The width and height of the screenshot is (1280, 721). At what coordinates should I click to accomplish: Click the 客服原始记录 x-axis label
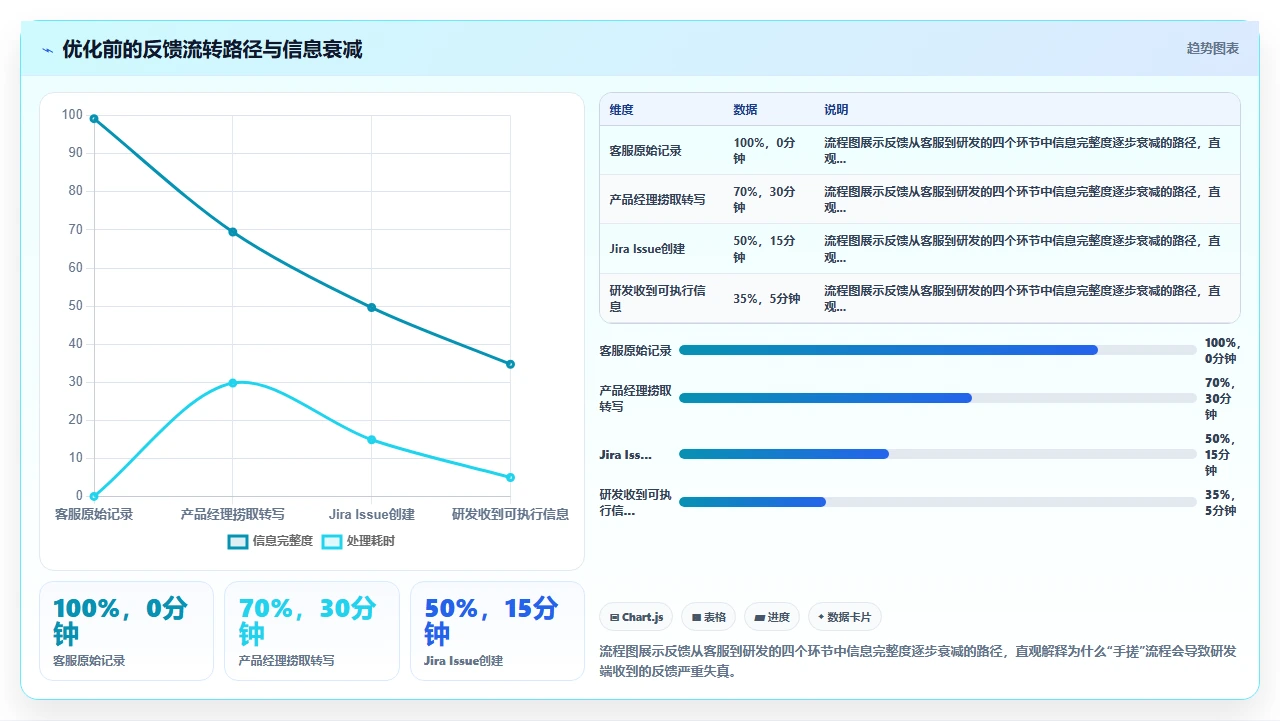(94, 515)
